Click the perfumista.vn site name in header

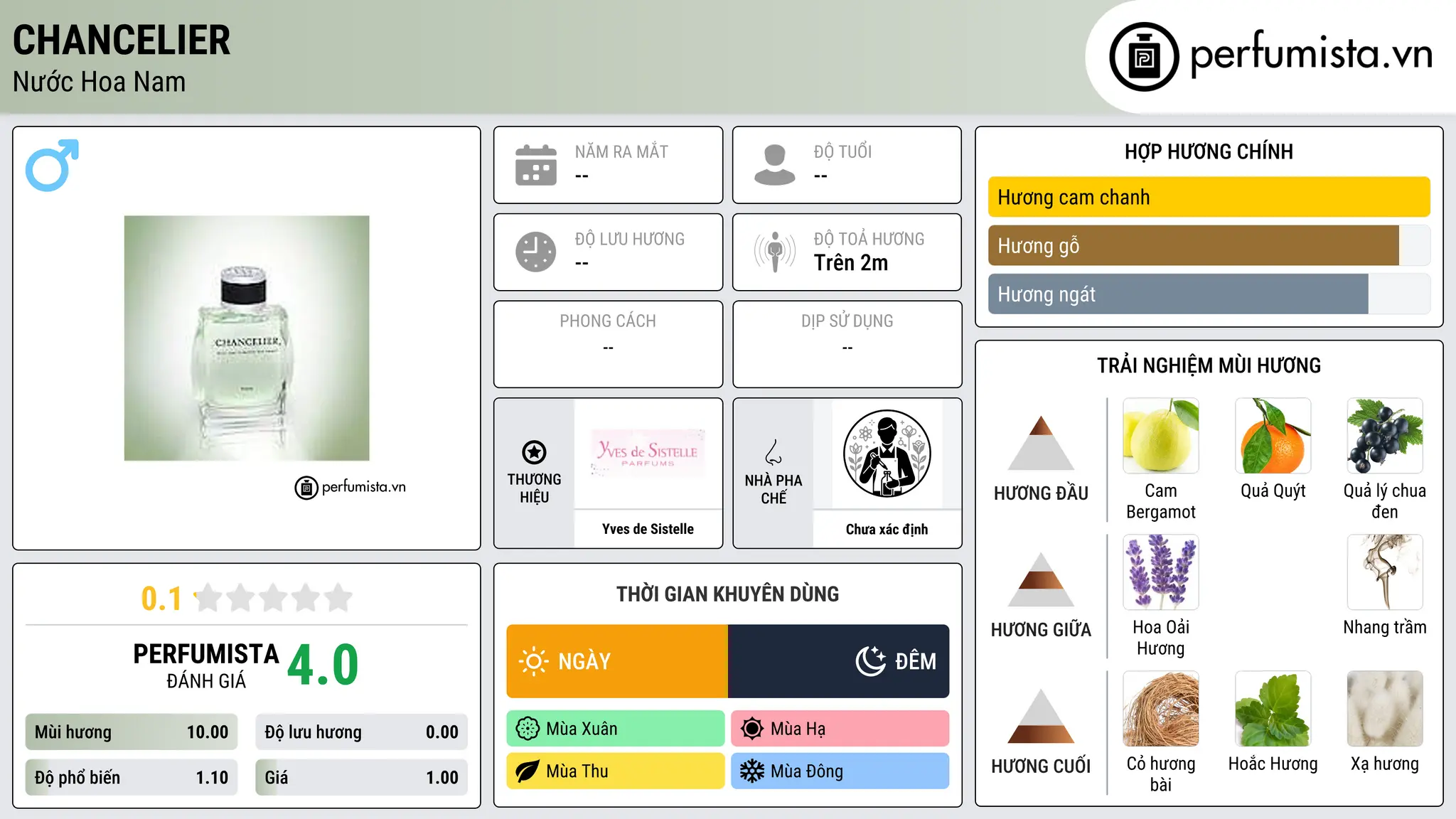[1311, 54]
